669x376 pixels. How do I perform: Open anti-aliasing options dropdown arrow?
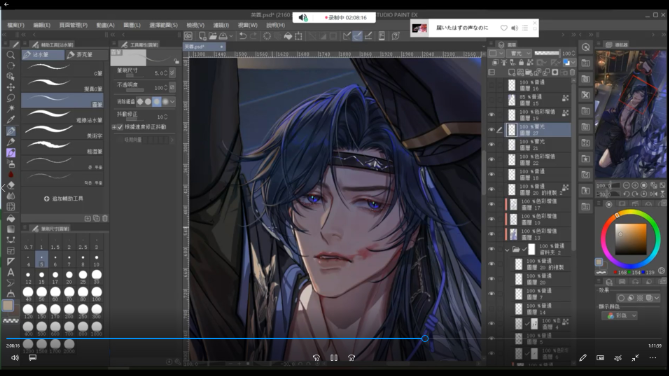pos(172,102)
